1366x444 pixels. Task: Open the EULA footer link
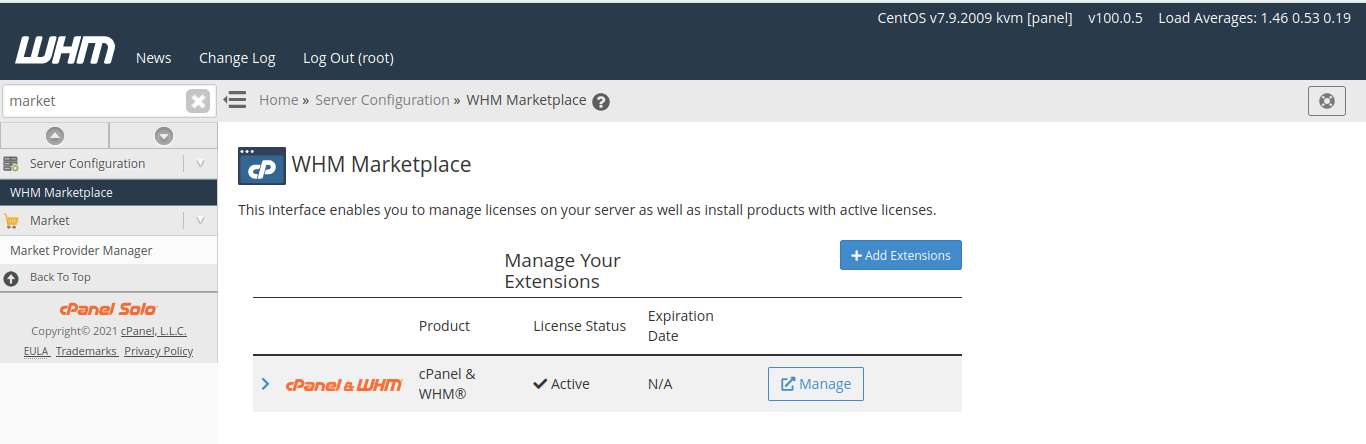[36, 351]
